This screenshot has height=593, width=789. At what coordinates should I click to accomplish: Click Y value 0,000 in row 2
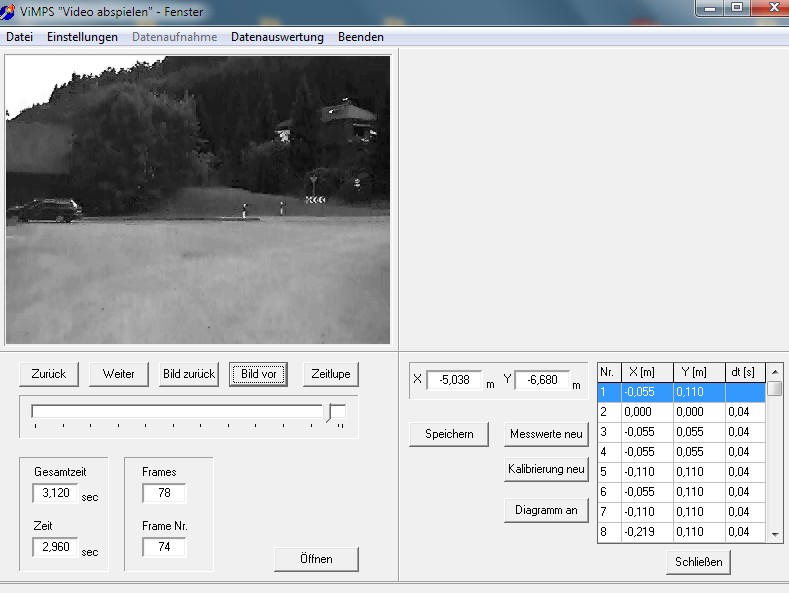click(699, 412)
